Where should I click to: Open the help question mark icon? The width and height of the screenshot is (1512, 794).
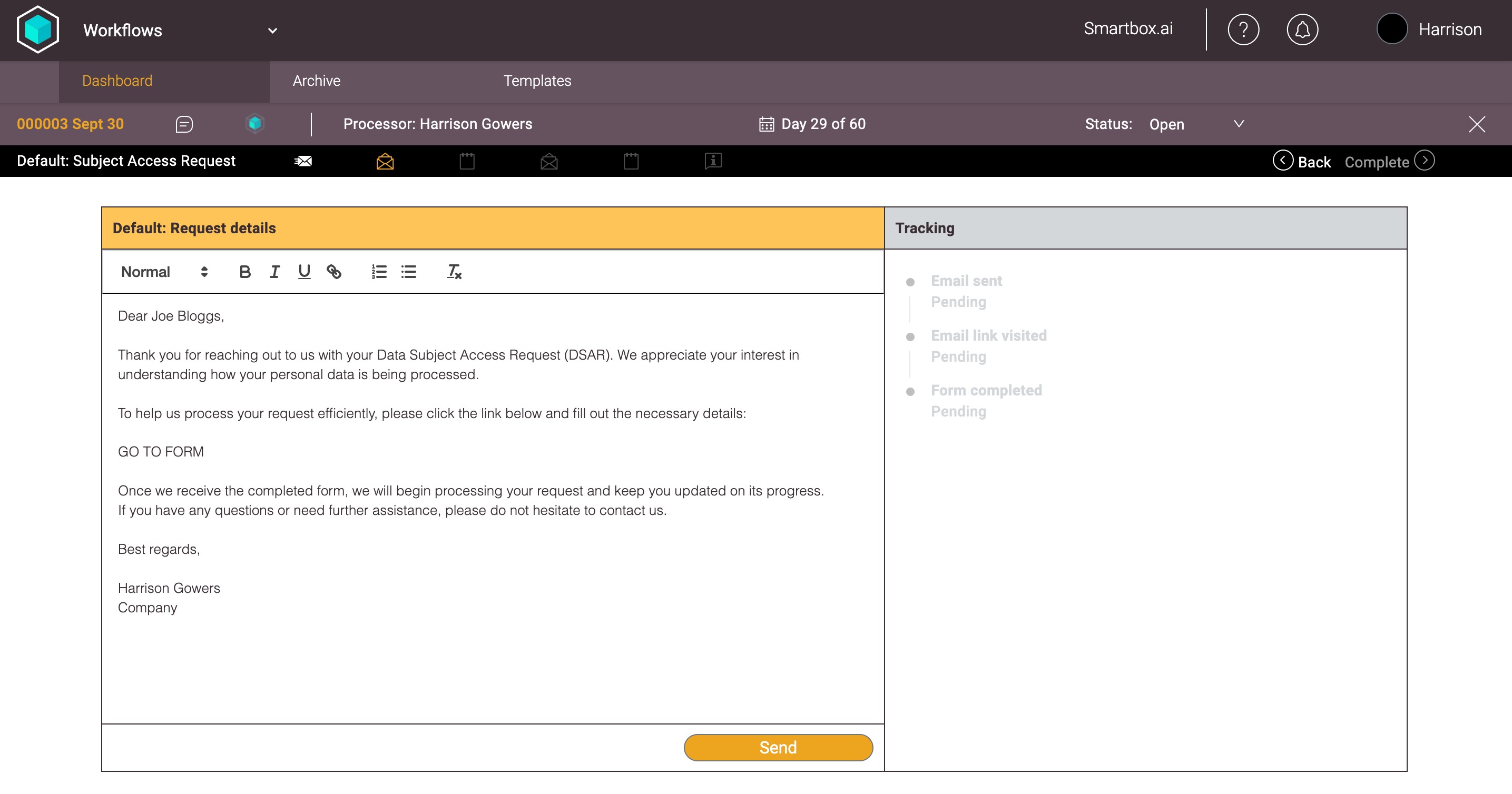tap(1243, 29)
